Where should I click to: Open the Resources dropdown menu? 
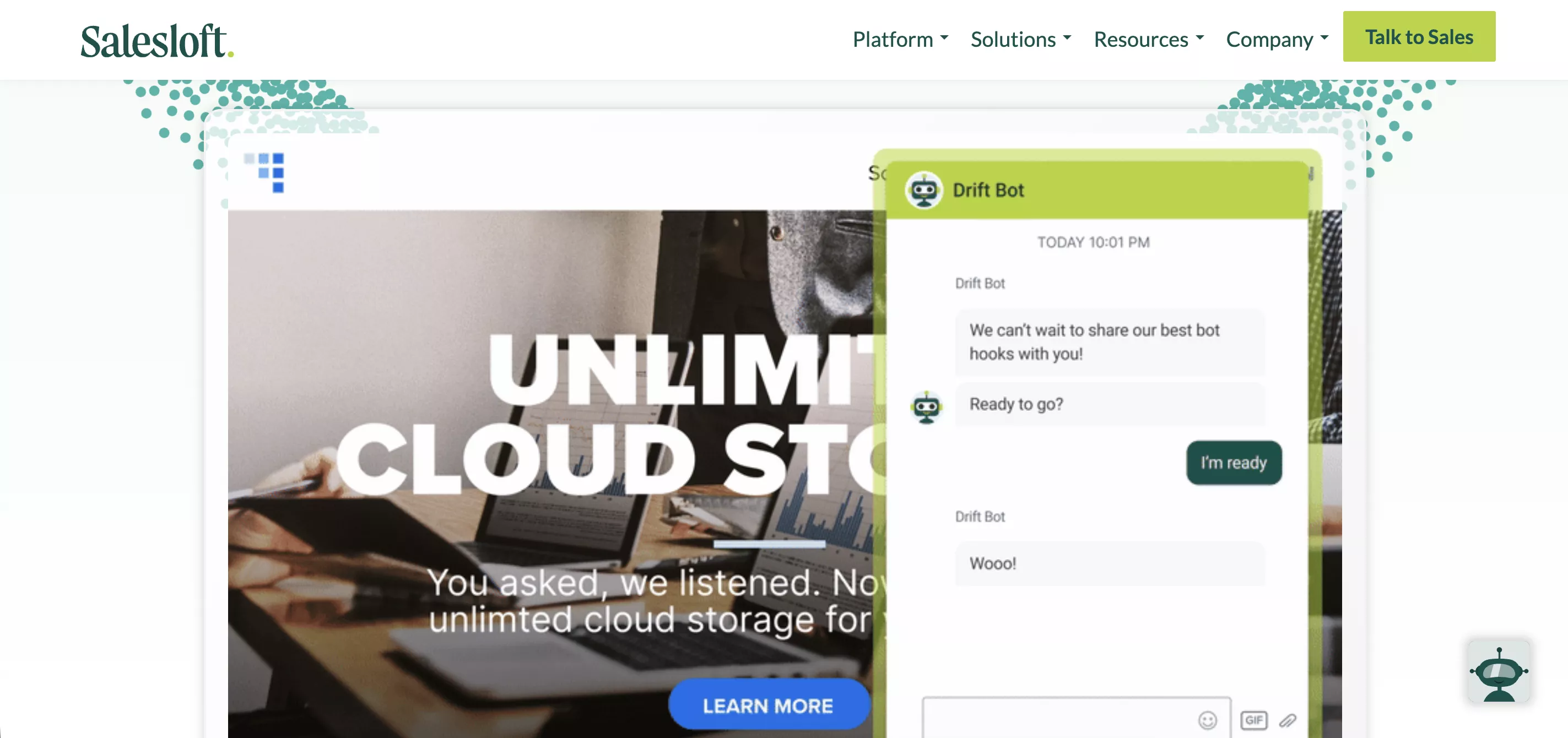click(1148, 40)
